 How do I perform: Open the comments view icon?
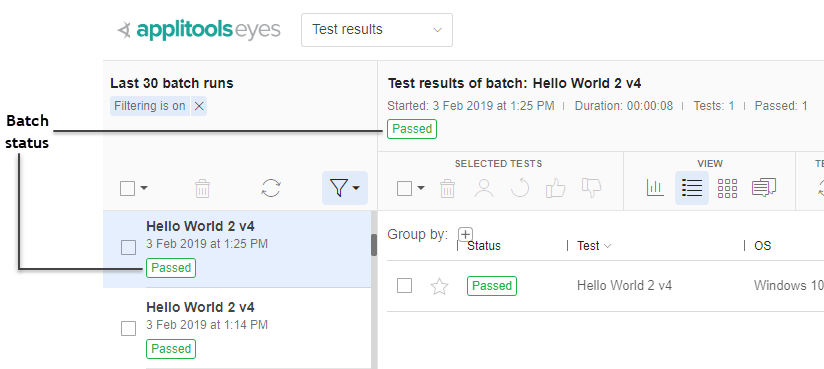tap(764, 188)
